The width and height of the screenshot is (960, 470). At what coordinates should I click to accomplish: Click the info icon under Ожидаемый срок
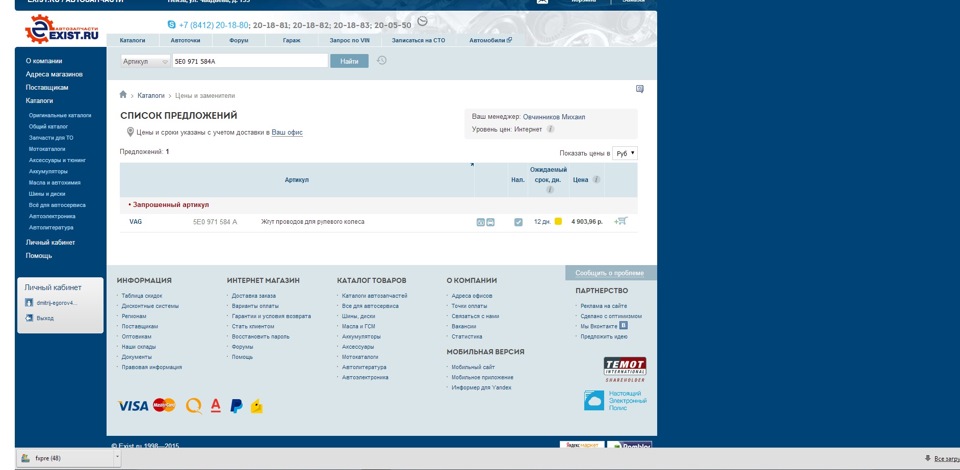(550, 190)
